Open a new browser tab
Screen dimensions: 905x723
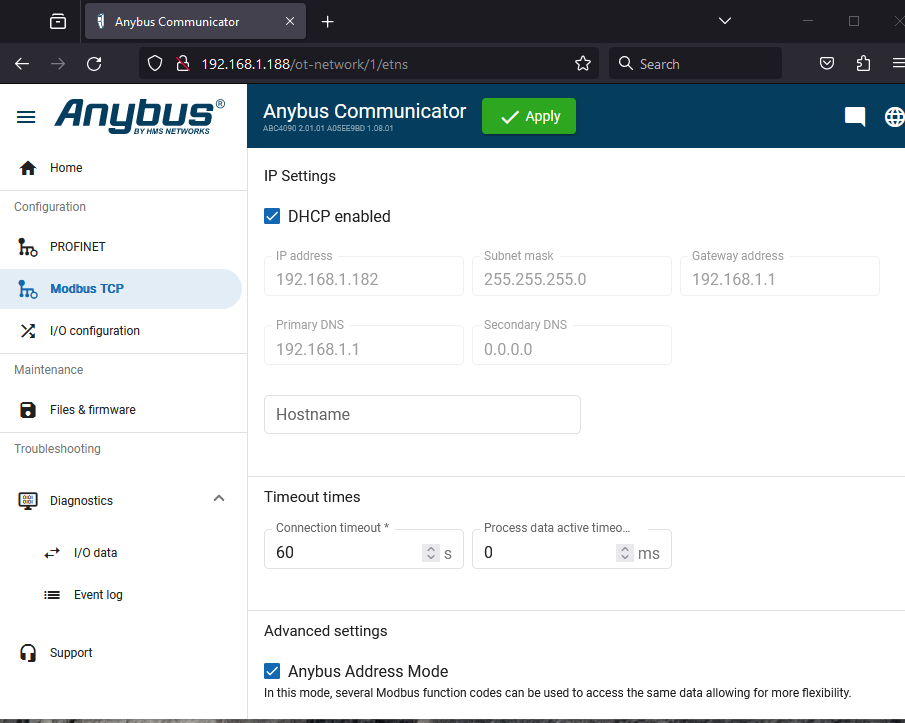[327, 22]
